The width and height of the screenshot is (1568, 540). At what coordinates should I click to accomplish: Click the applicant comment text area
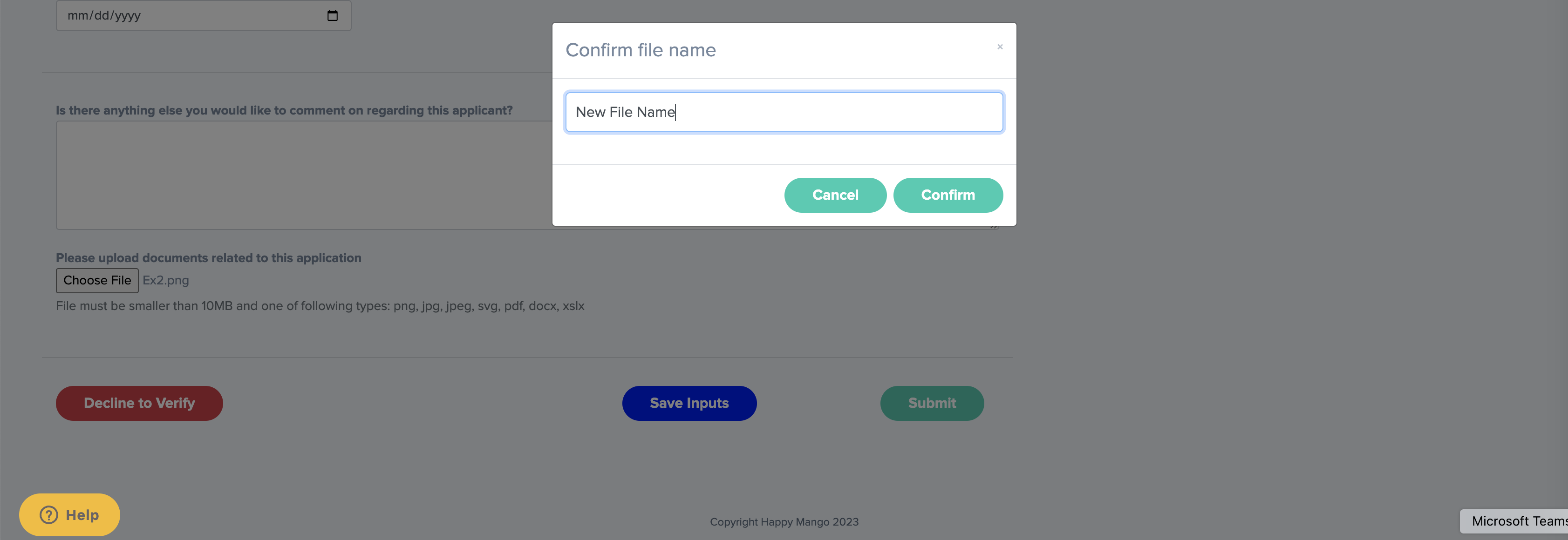coord(304,175)
